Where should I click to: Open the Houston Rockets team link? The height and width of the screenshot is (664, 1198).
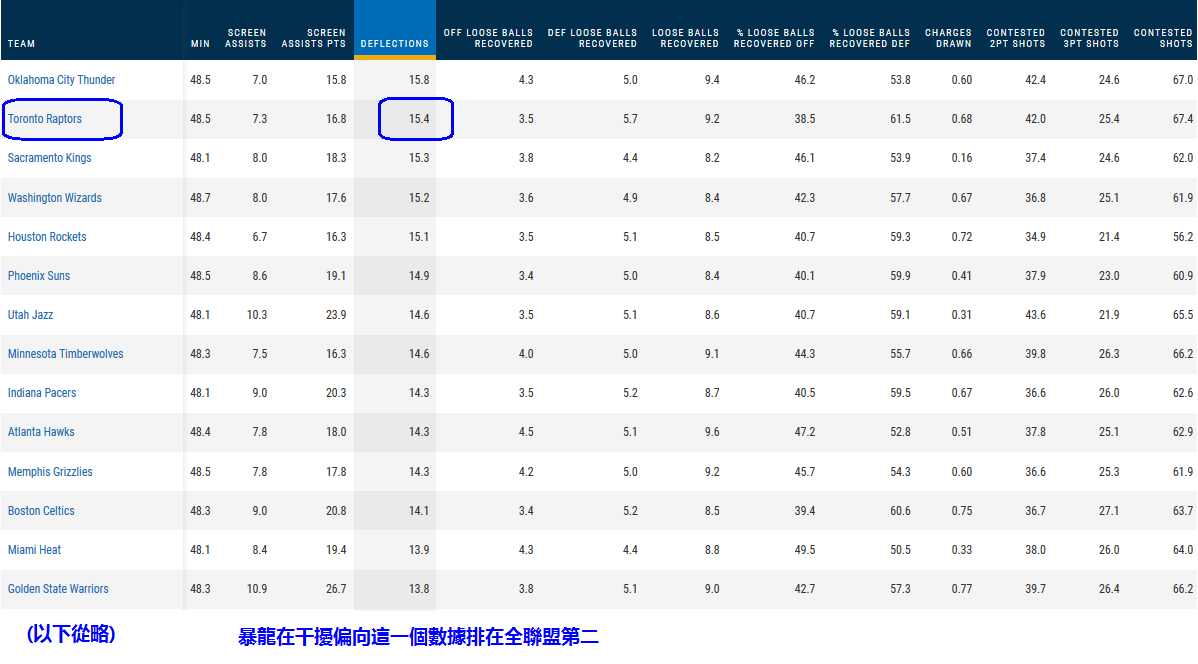47,236
